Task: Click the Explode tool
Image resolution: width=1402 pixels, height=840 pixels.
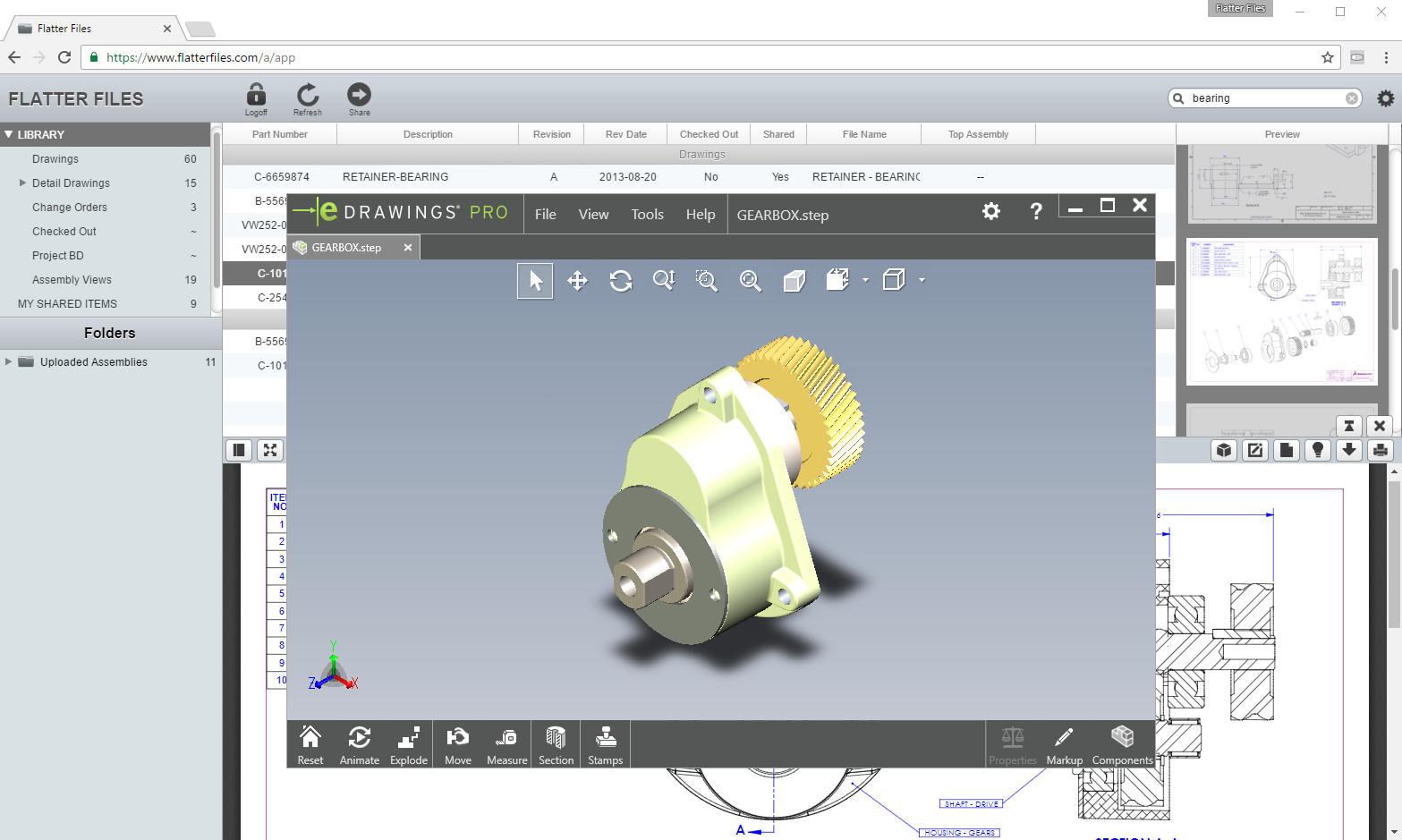Action: 409,745
